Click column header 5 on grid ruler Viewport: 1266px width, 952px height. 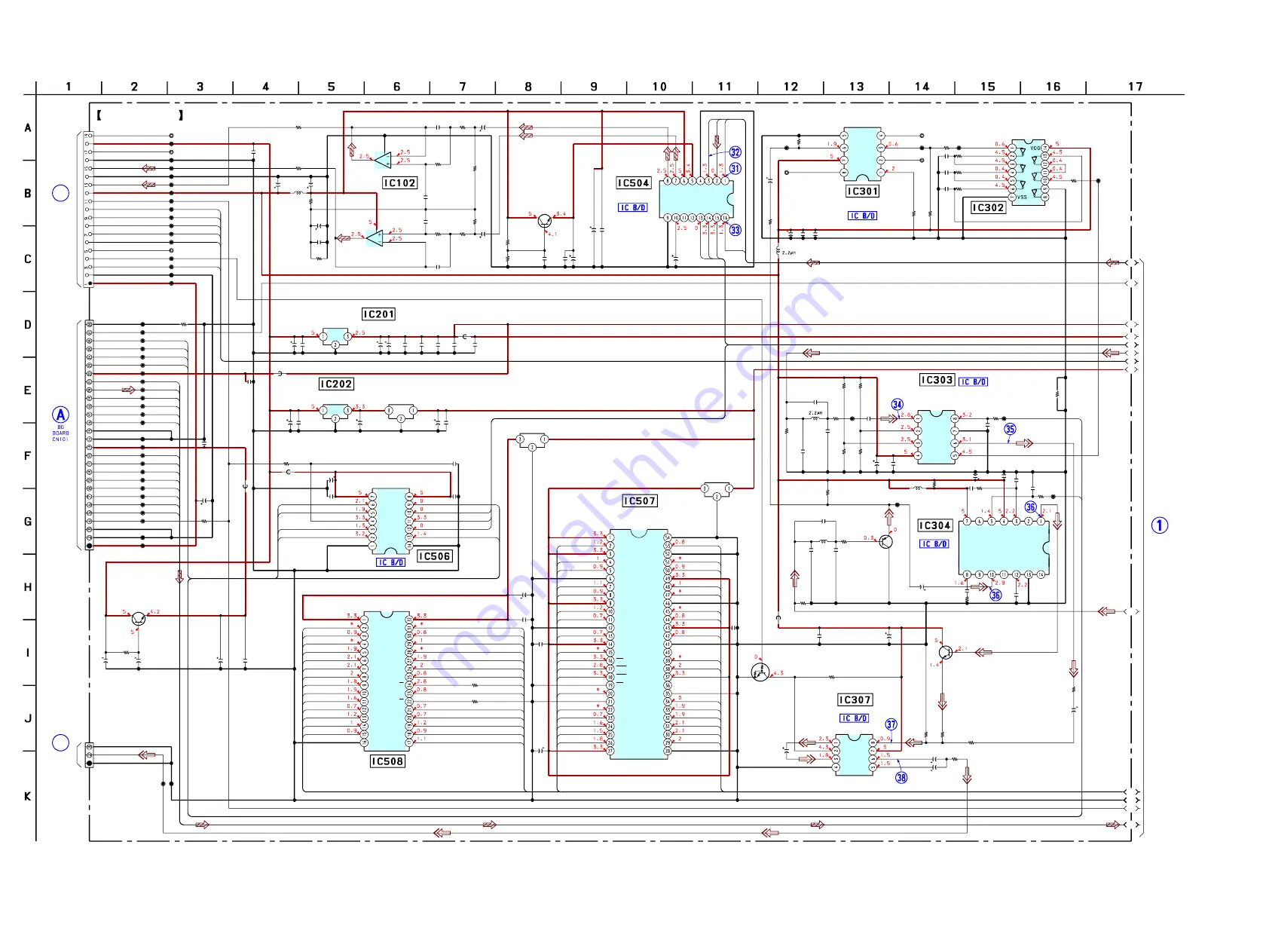[332, 87]
